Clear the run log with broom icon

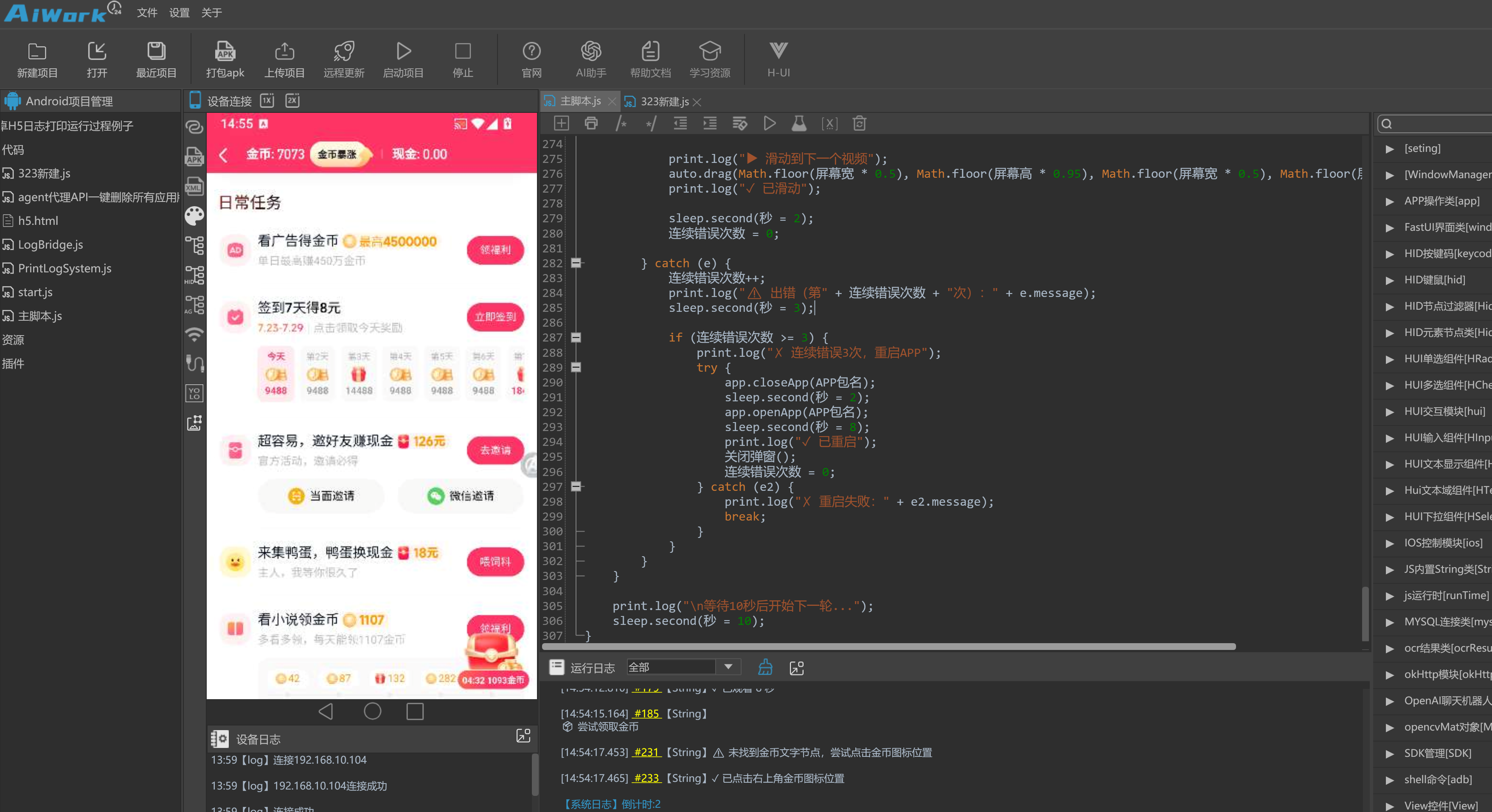pos(765,667)
